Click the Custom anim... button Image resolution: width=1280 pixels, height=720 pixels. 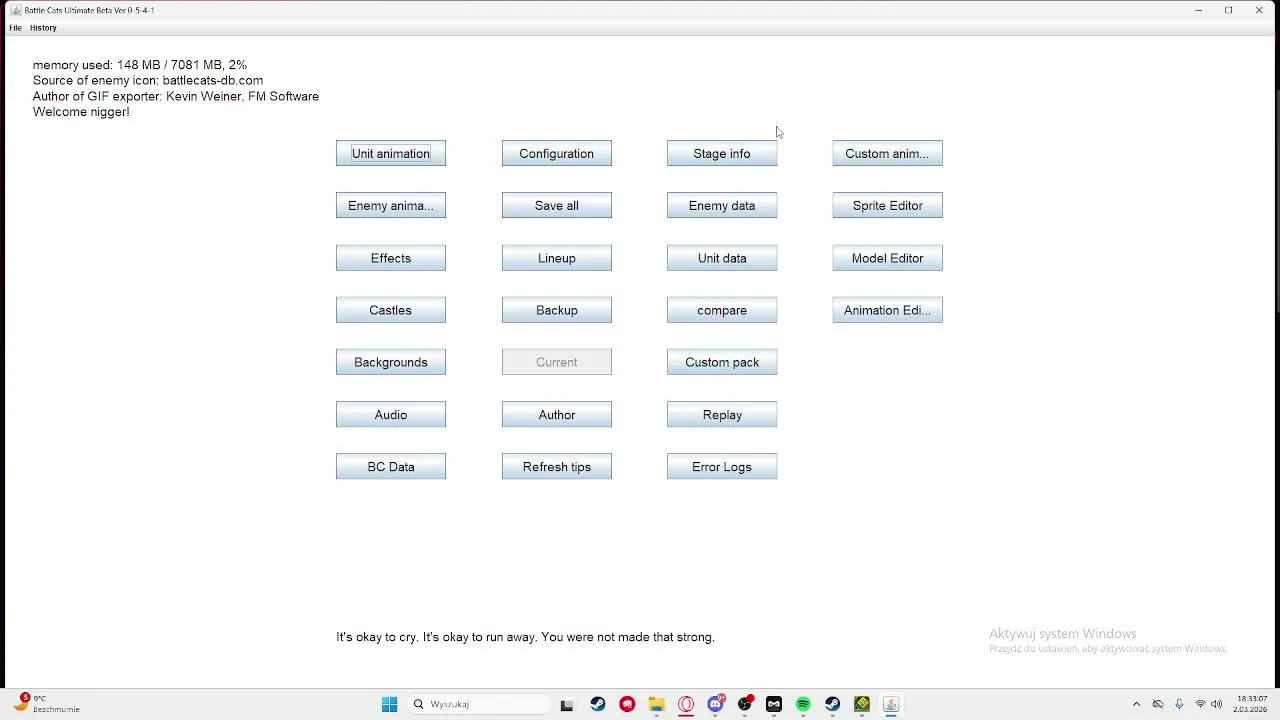887,153
